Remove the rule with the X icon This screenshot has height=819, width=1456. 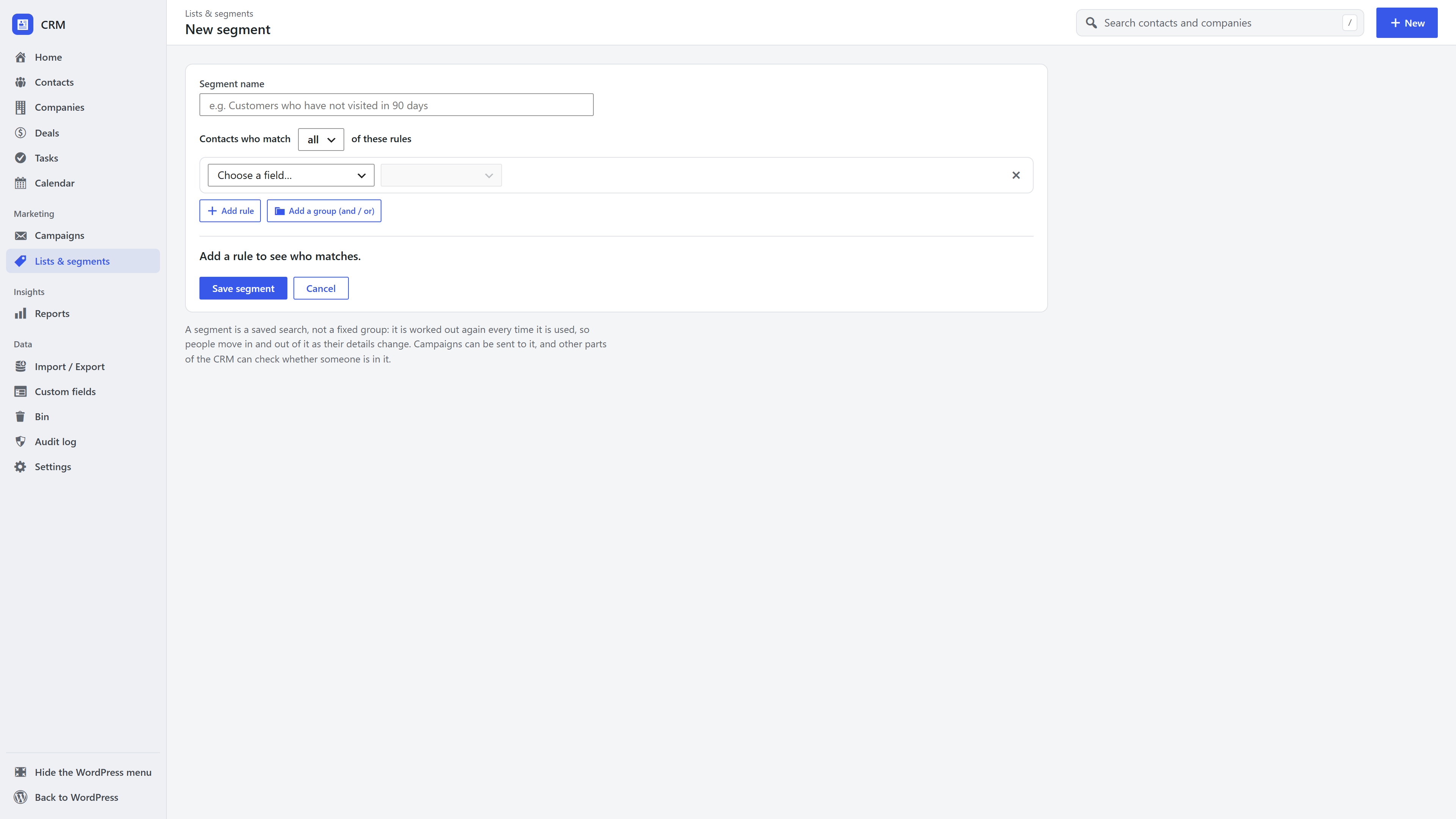click(x=1016, y=175)
